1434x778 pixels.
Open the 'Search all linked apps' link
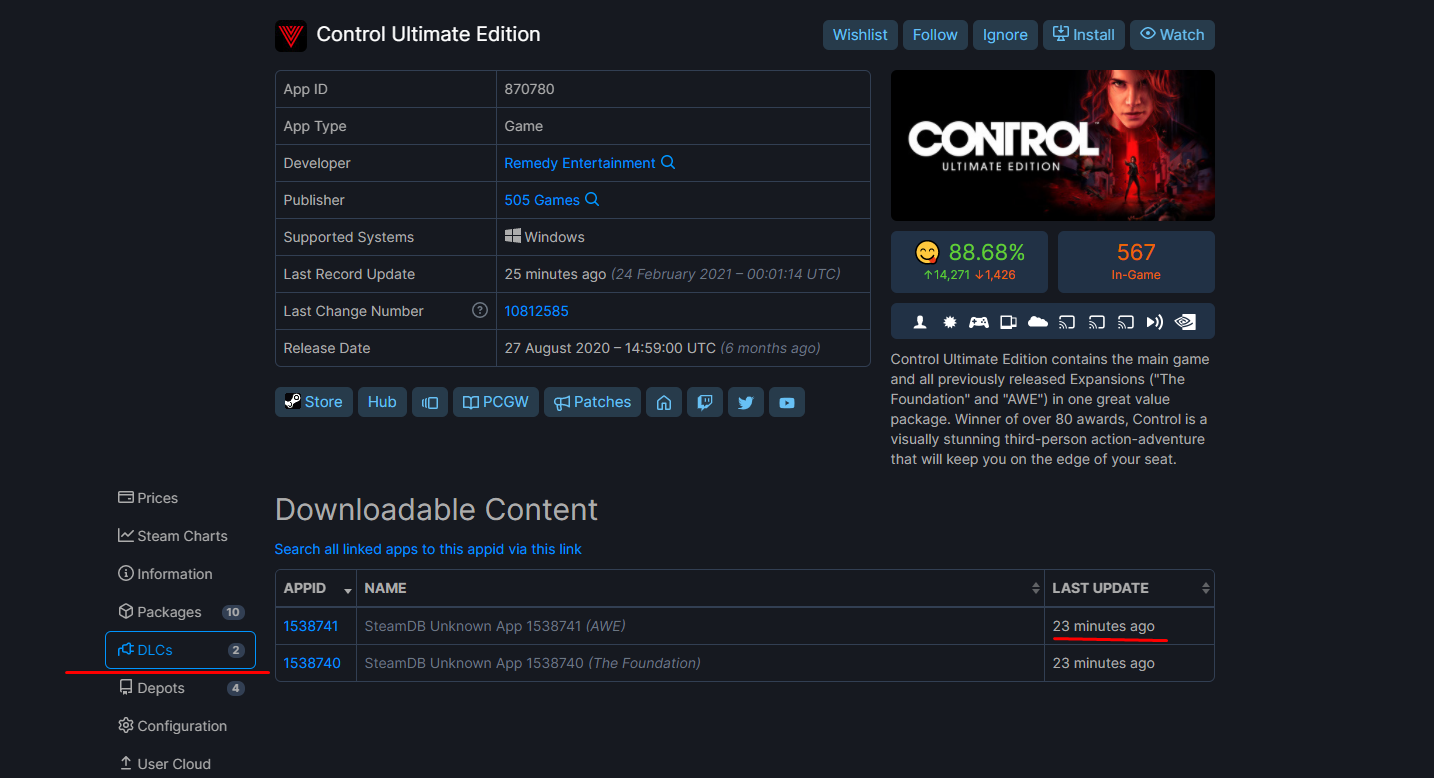tap(428, 549)
